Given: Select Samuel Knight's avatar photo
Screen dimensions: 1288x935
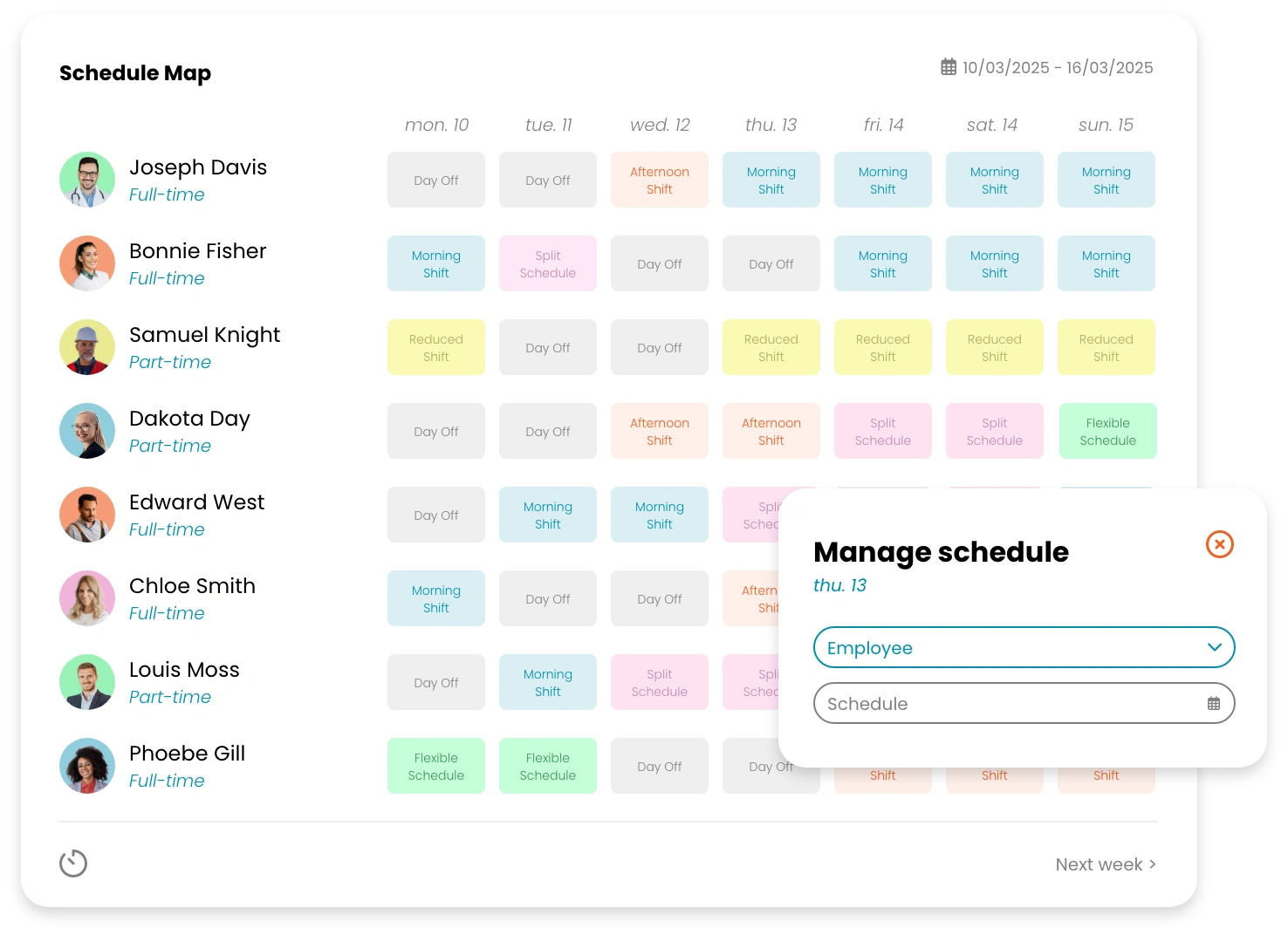Looking at the screenshot, I should point(87,347).
